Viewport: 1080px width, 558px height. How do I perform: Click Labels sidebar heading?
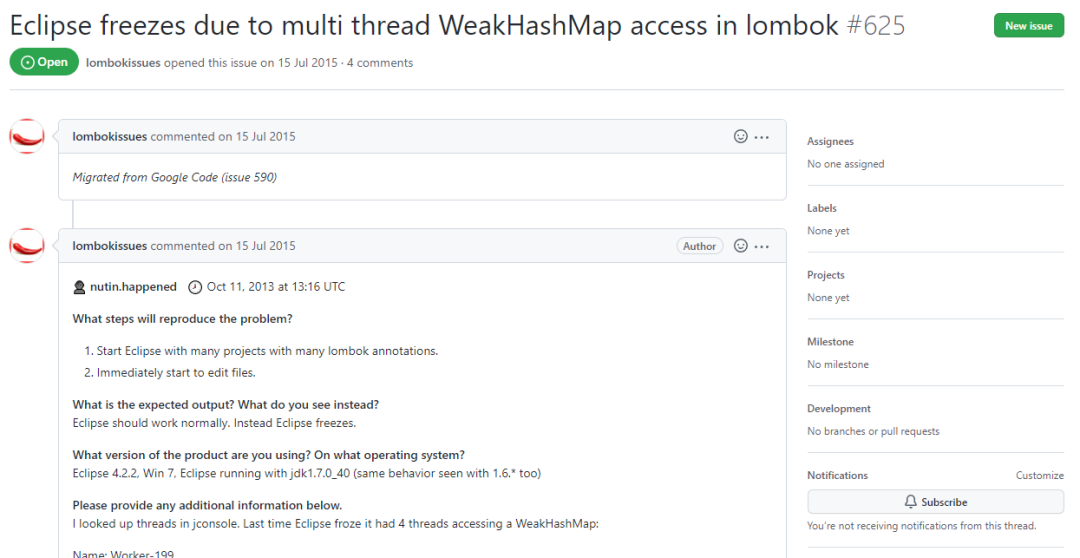[x=822, y=208]
